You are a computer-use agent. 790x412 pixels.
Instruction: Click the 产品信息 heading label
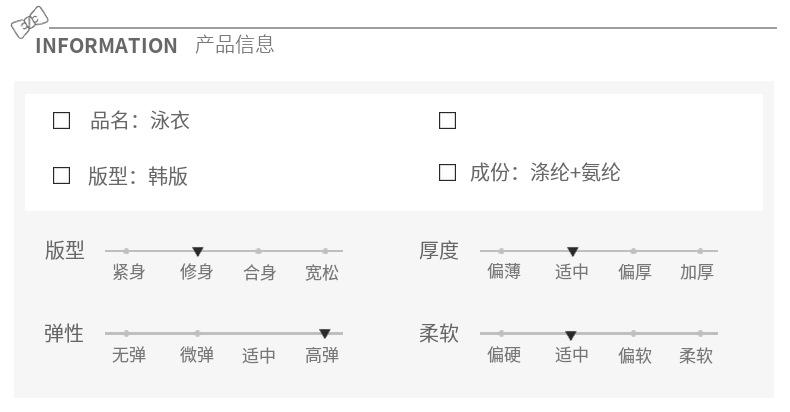pyautogui.click(x=234, y=45)
